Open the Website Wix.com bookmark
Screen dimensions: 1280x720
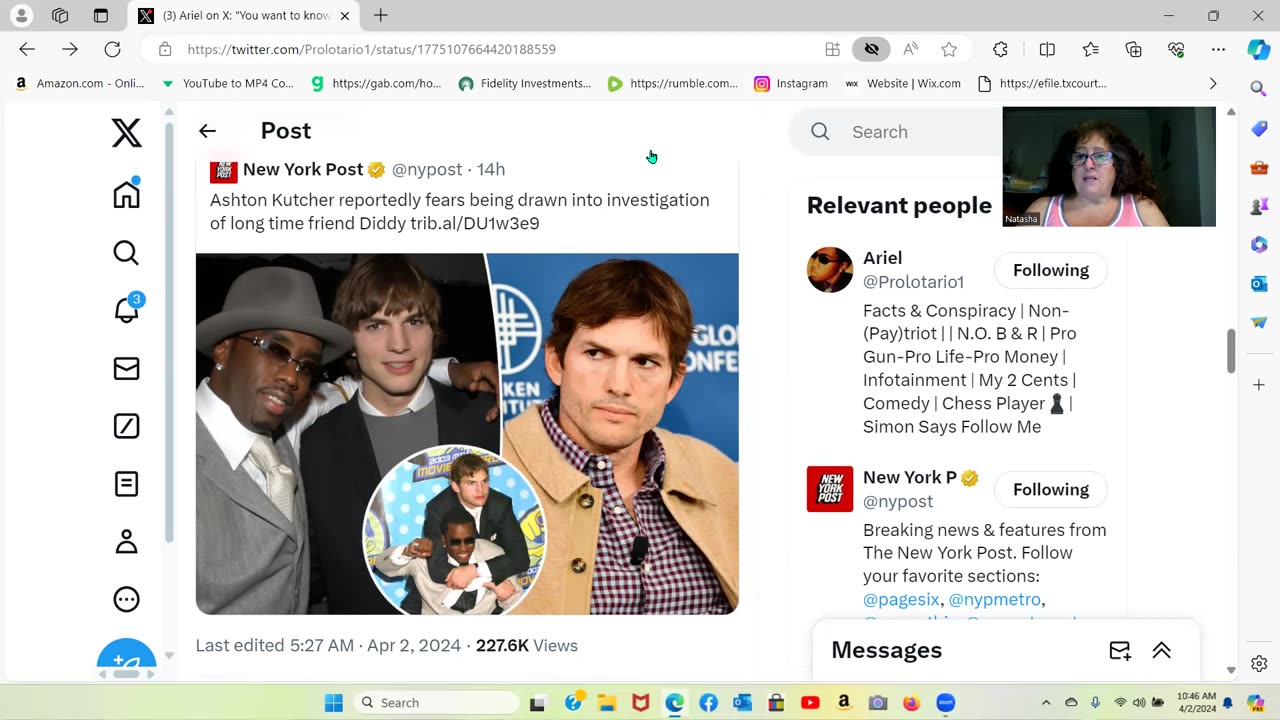[x=903, y=83]
